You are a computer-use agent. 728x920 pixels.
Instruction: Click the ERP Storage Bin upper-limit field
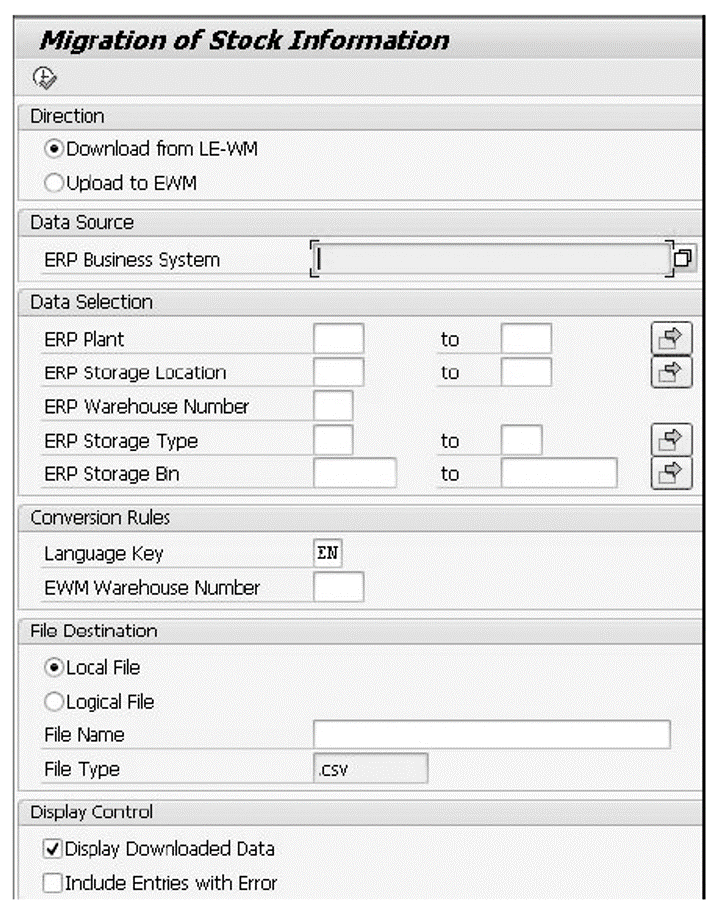559,473
